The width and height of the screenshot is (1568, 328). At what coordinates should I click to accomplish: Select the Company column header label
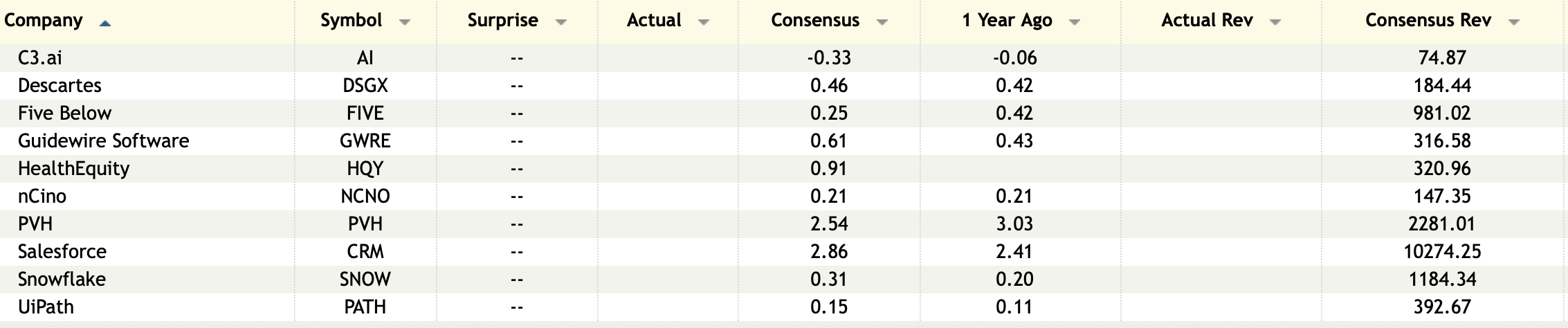pos(44,21)
